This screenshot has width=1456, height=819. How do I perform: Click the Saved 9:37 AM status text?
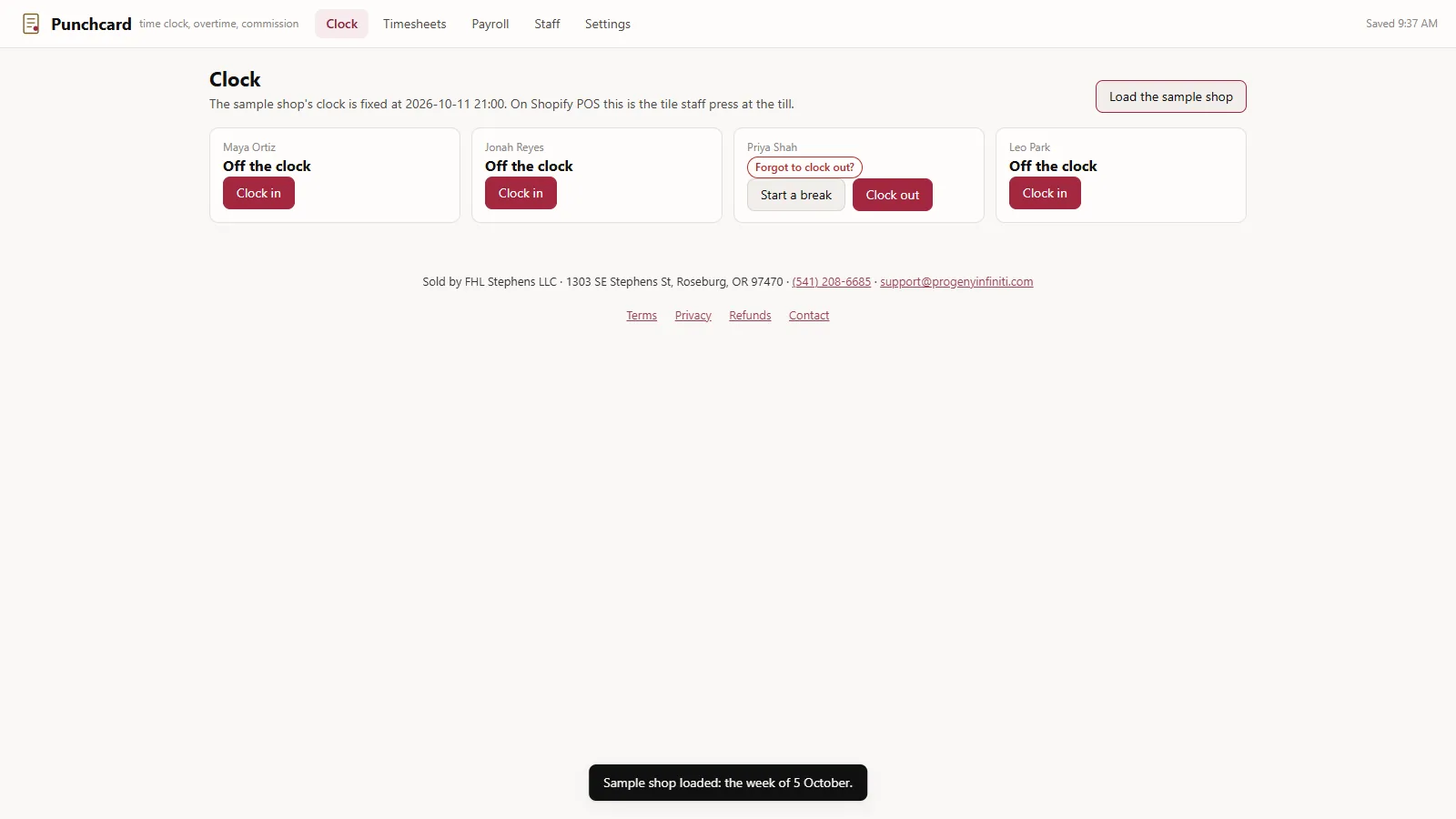pos(1401,24)
